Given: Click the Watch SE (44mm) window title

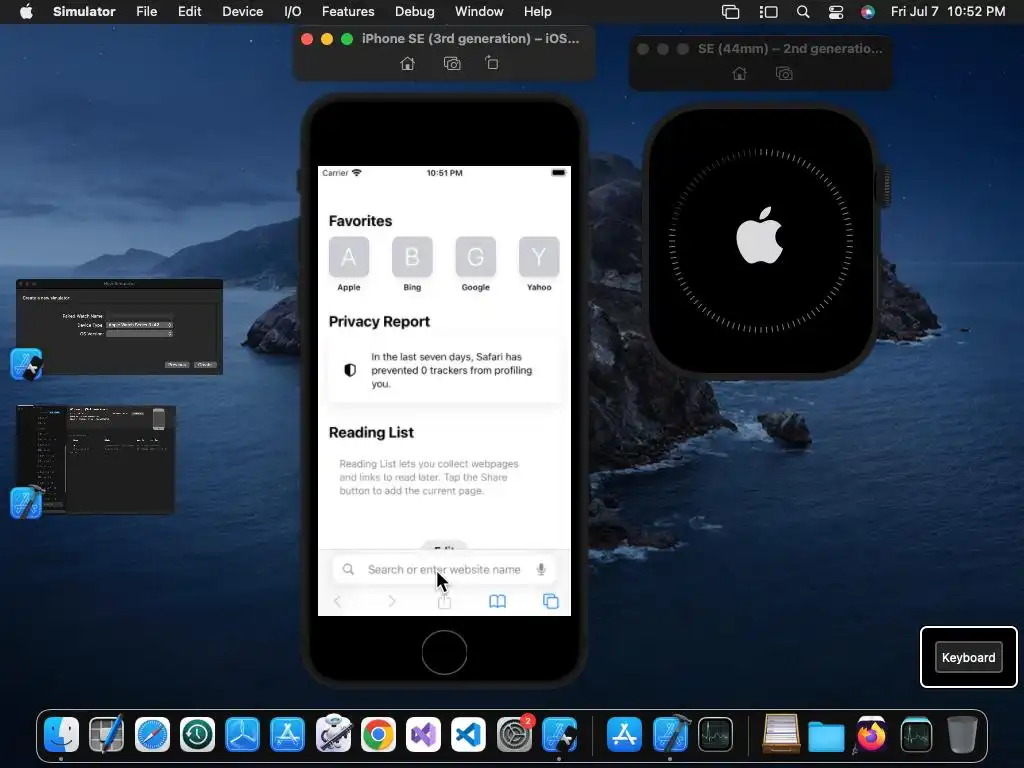Looking at the screenshot, I should tap(790, 49).
